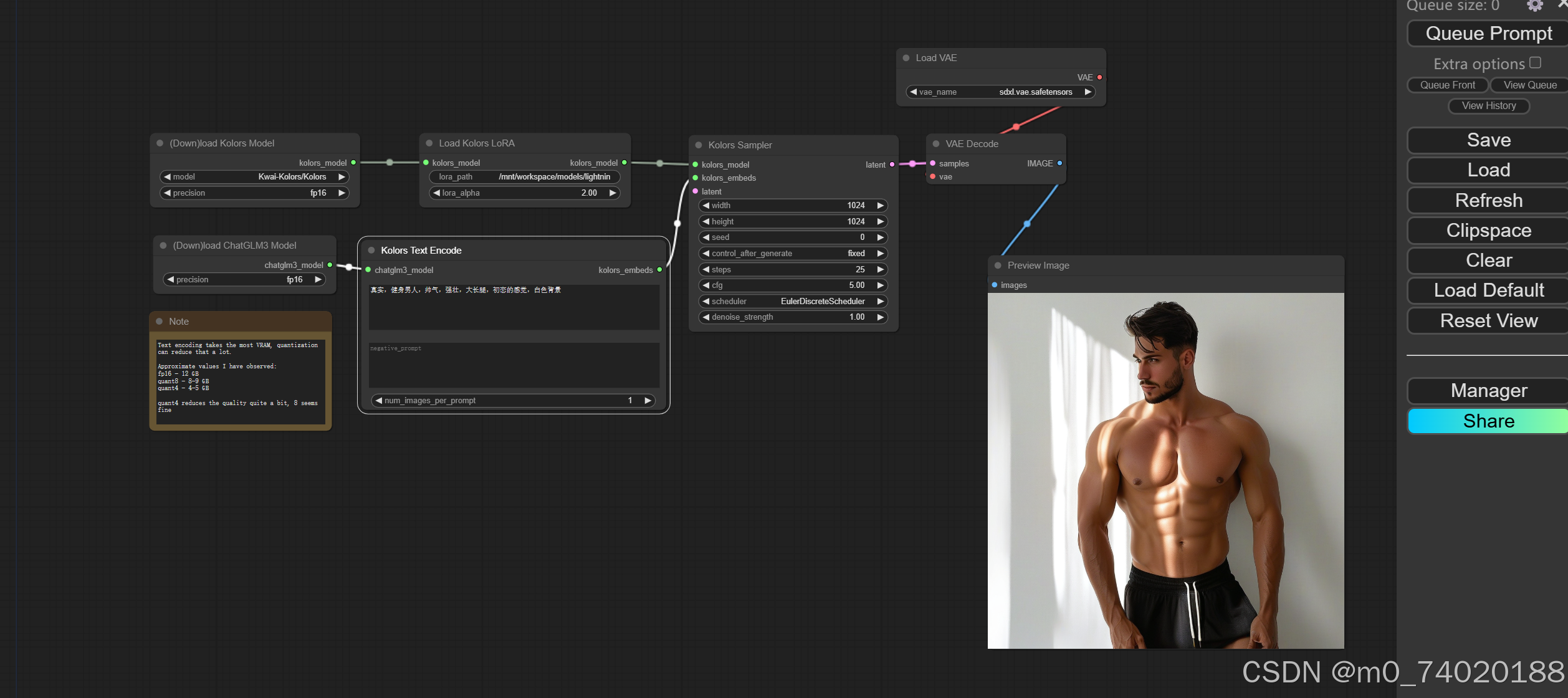Screen dimensions: 1568x698
Task: Click the negative_prompt text field
Action: coord(514,365)
